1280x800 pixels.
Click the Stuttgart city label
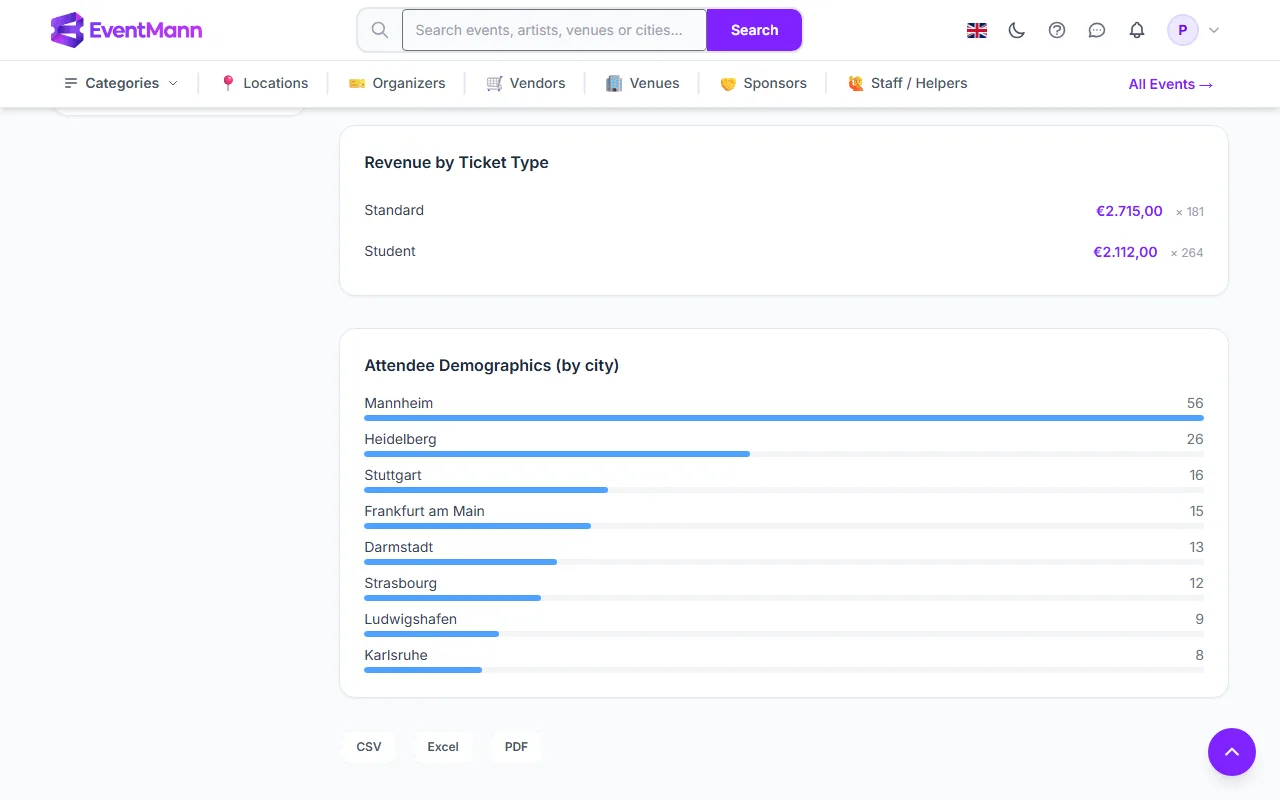click(x=393, y=475)
